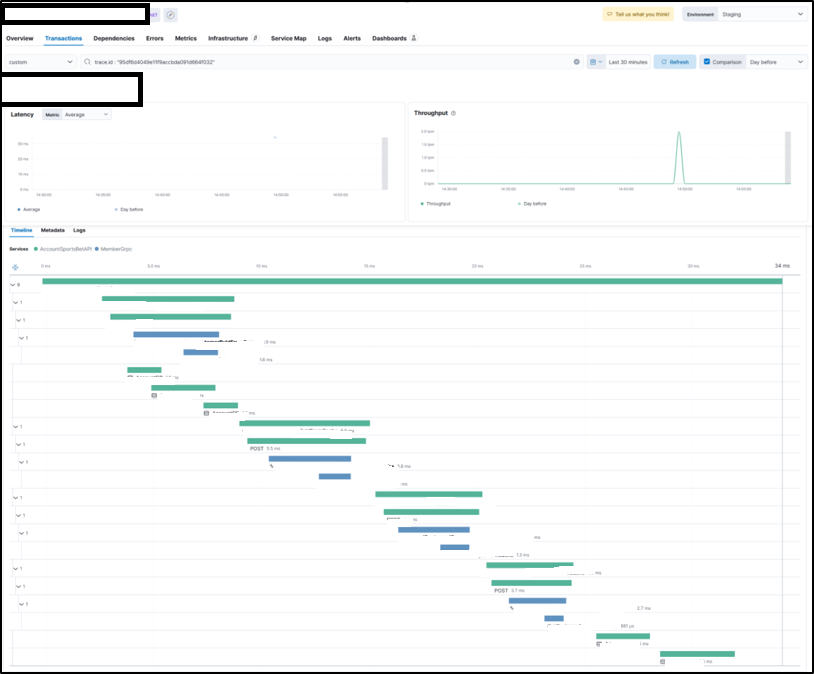Clear the trace.id search query
Screen dimensions: 814x674
click(x=576, y=62)
